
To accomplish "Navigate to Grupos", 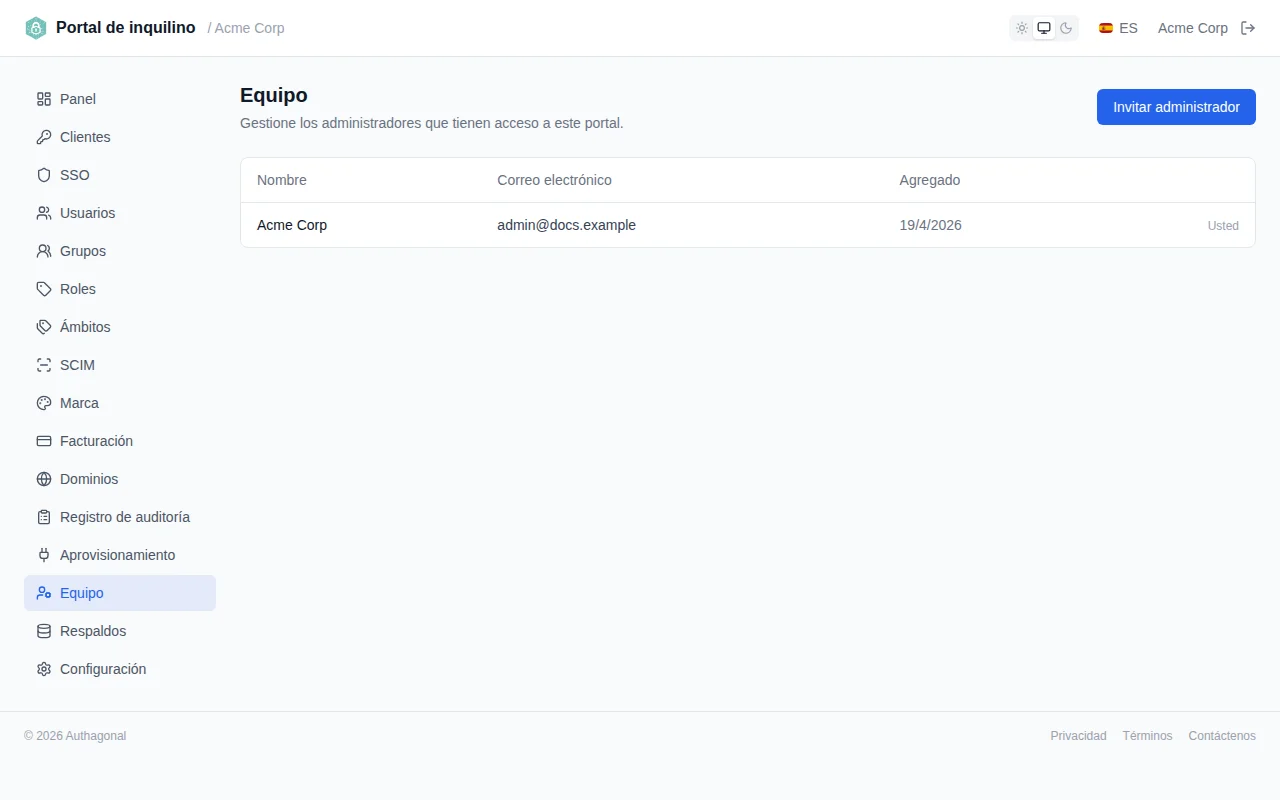I will tap(120, 251).
